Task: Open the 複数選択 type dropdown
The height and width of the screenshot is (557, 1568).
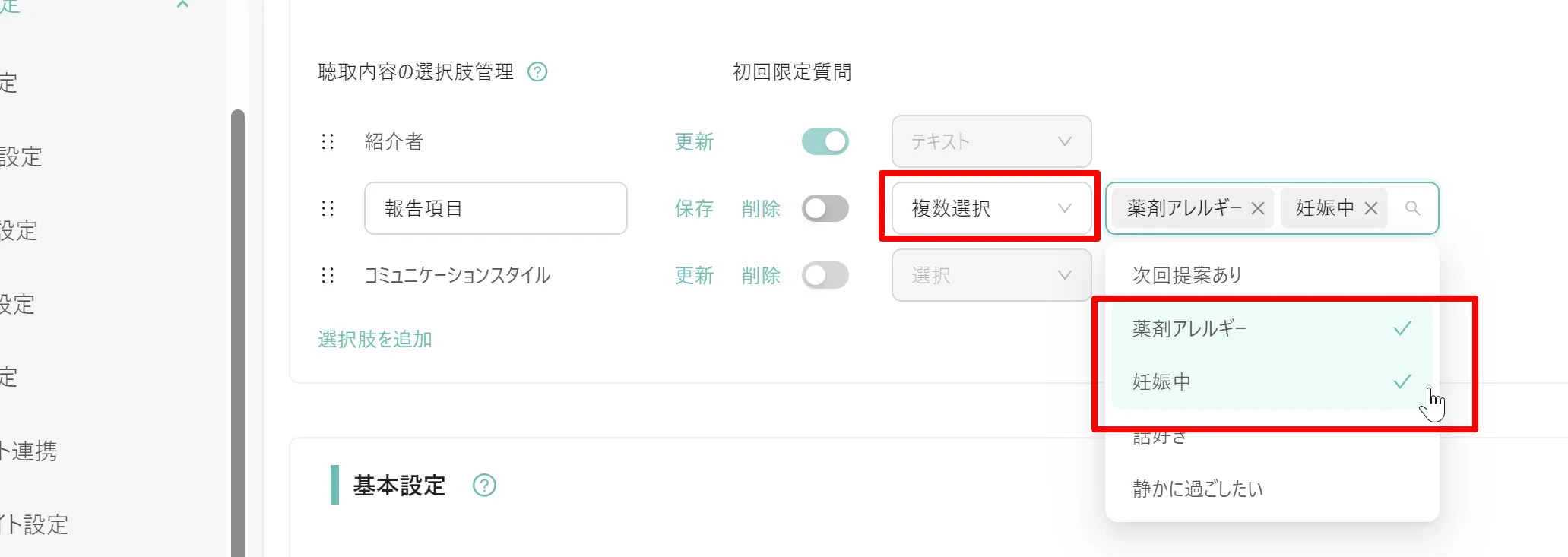Action: pyautogui.click(x=991, y=208)
